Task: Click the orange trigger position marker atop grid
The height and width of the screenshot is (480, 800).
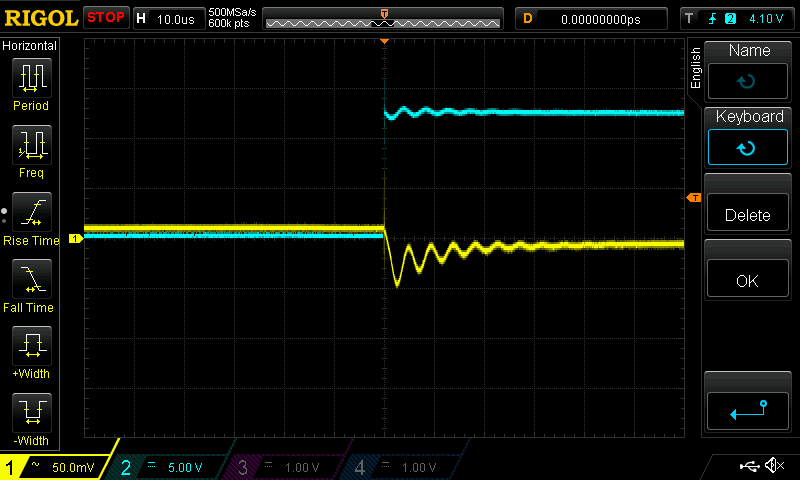Action: pos(385,41)
